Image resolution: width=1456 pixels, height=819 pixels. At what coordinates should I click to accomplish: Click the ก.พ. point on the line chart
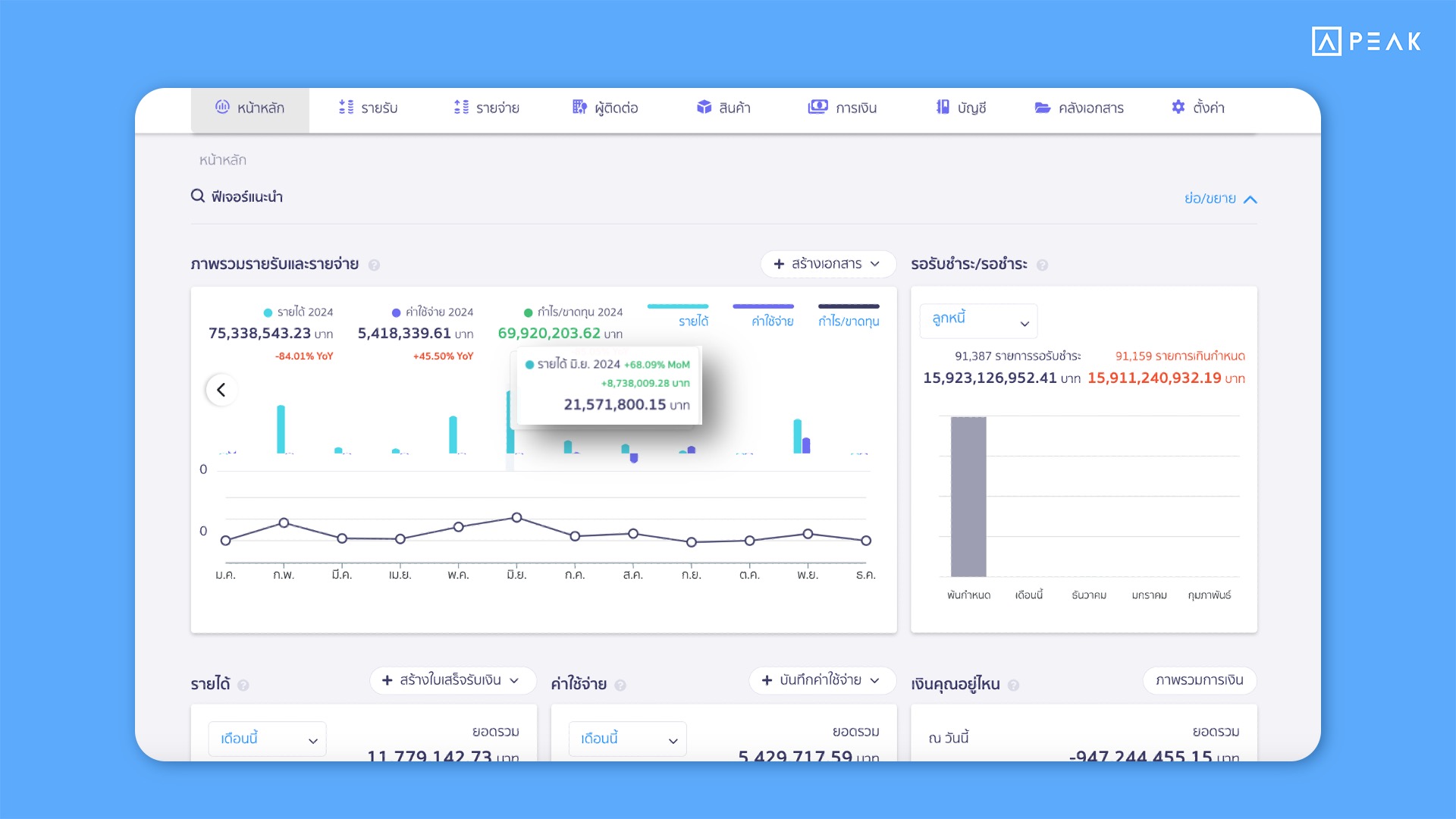tap(284, 522)
